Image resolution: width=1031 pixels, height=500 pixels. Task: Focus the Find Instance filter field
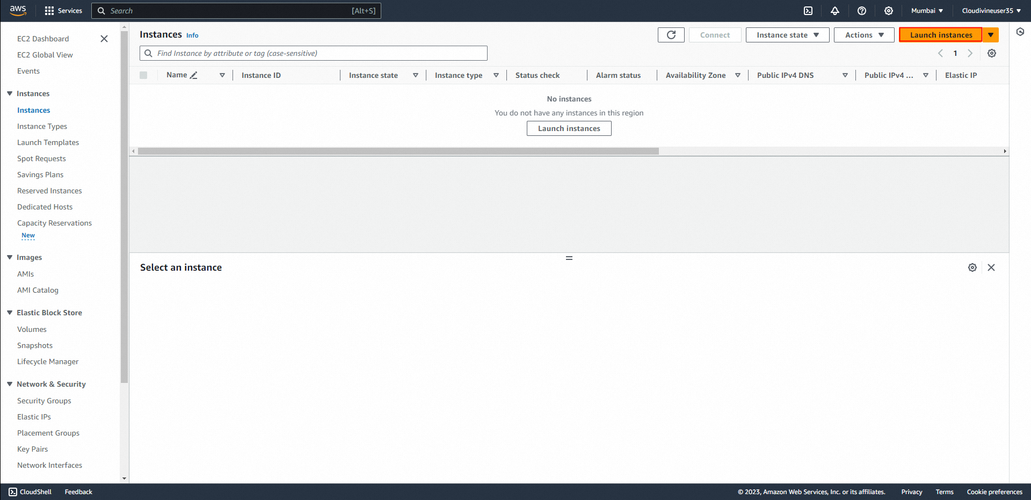tap(314, 53)
